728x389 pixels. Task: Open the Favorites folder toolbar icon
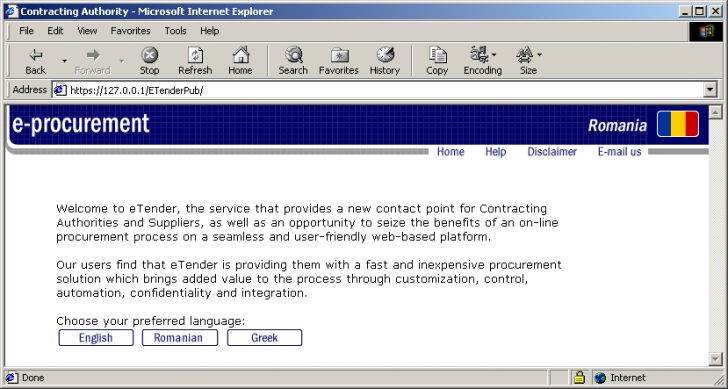pyautogui.click(x=339, y=55)
